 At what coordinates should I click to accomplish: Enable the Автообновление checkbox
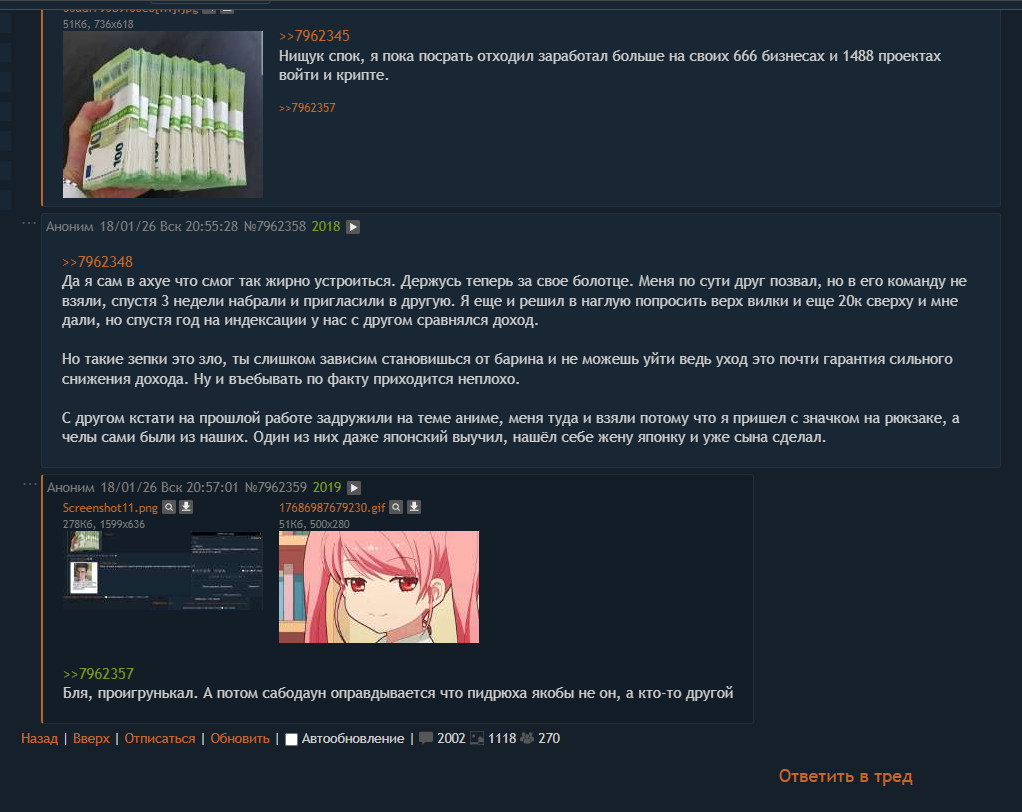(x=291, y=739)
